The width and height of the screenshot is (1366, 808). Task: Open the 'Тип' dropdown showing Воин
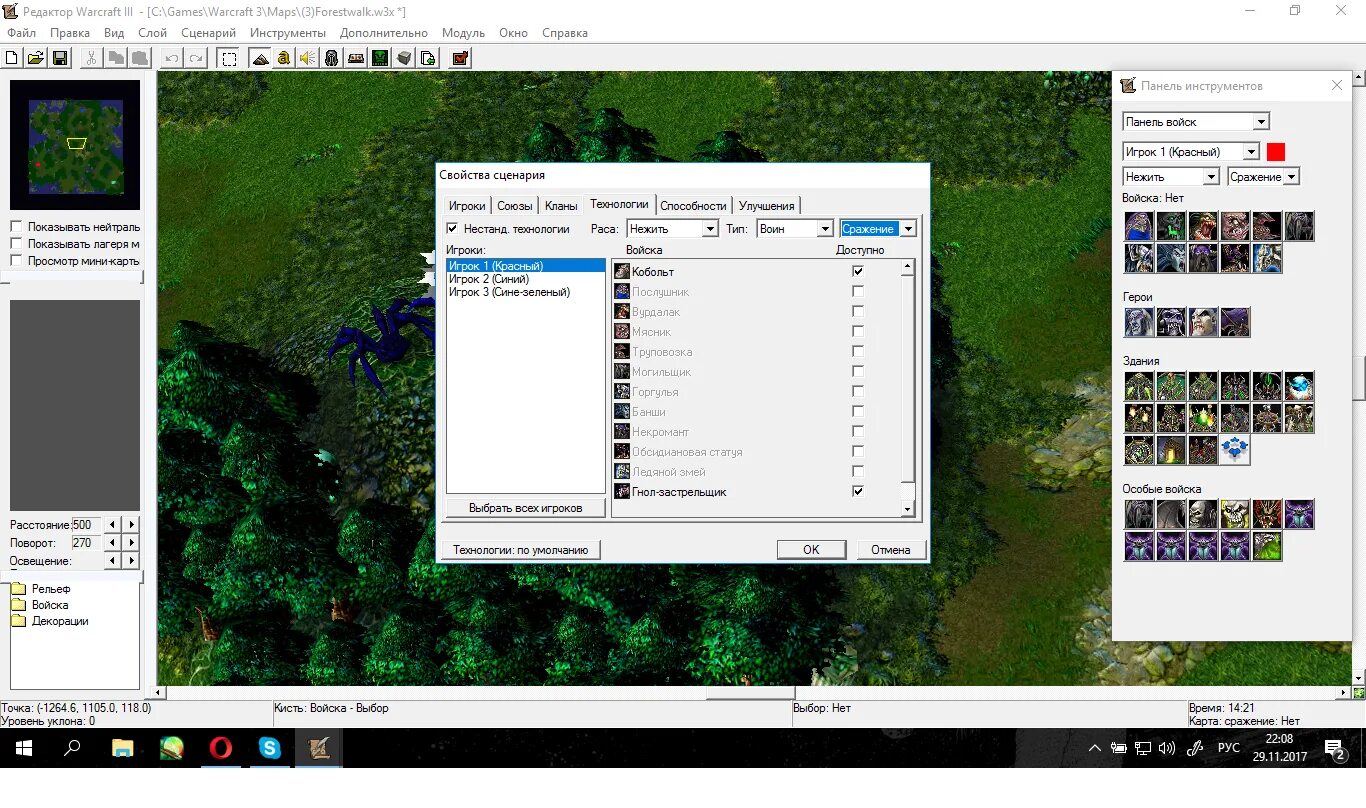pos(795,229)
